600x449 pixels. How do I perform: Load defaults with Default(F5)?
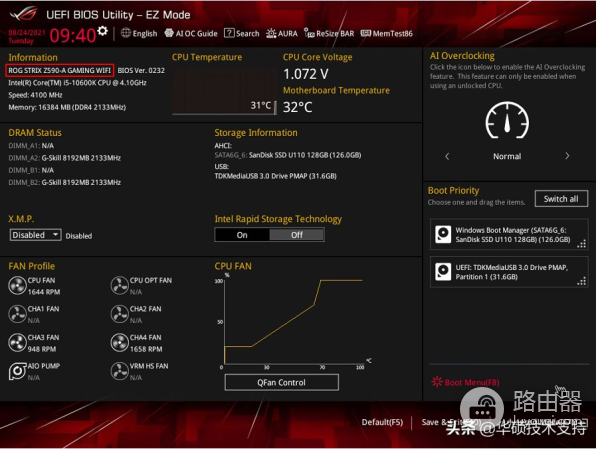(x=382, y=422)
